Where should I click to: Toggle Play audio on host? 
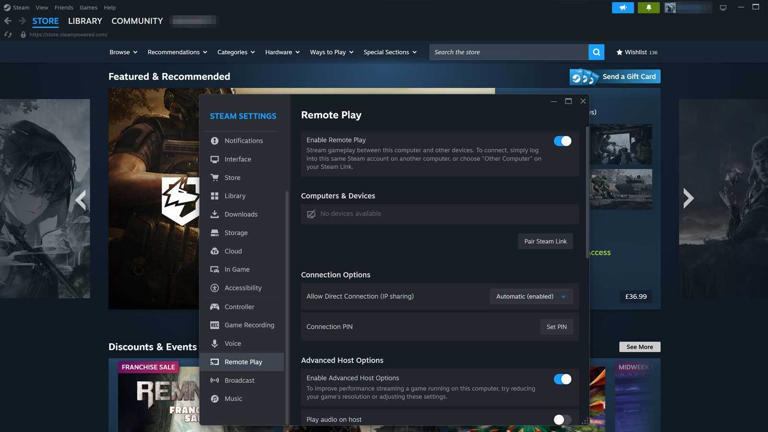coord(562,420)
